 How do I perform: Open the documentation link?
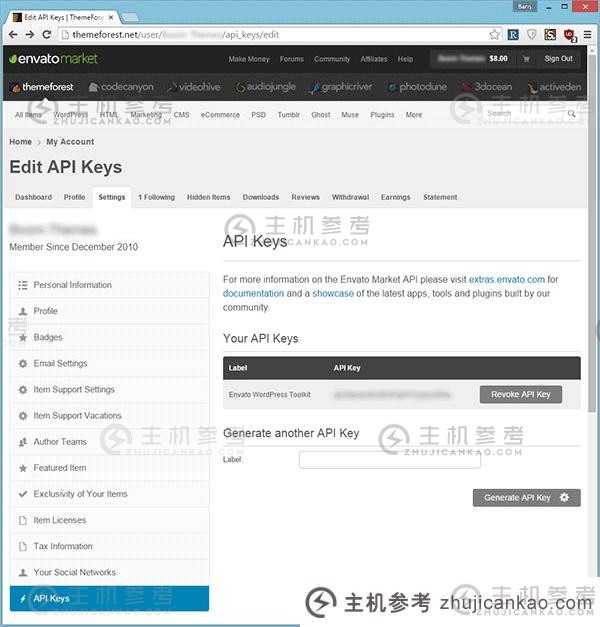pyautogui.click(x=253, y=294)
